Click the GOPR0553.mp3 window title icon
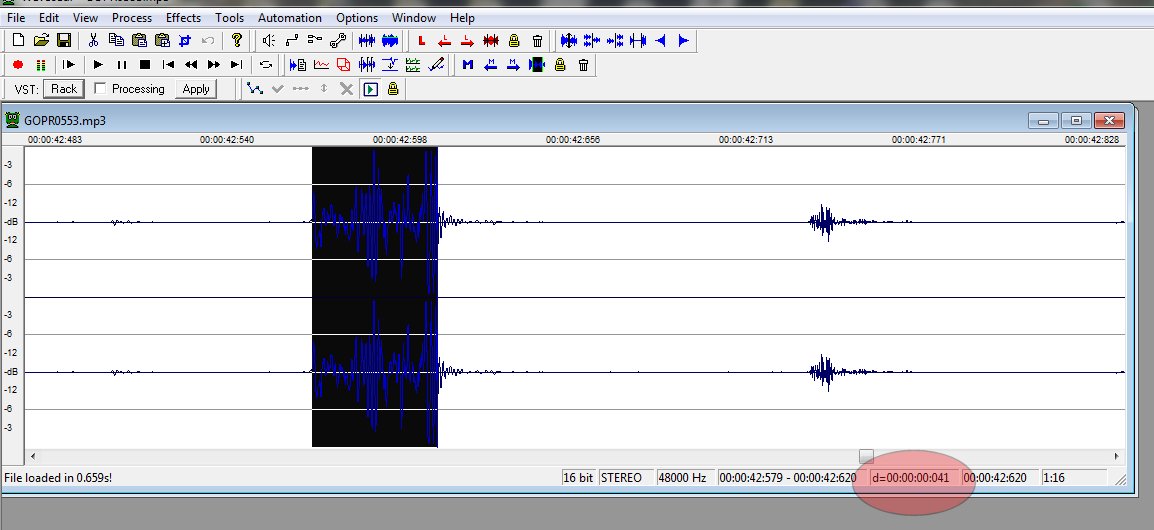Image resolution: width=1154 pixels, height=530 pixels. (12, 119)
